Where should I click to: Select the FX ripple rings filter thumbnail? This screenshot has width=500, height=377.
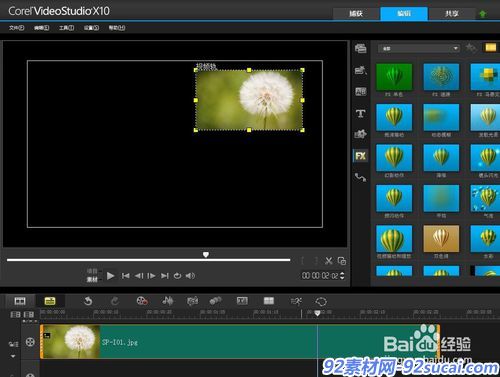pos(441,77)
